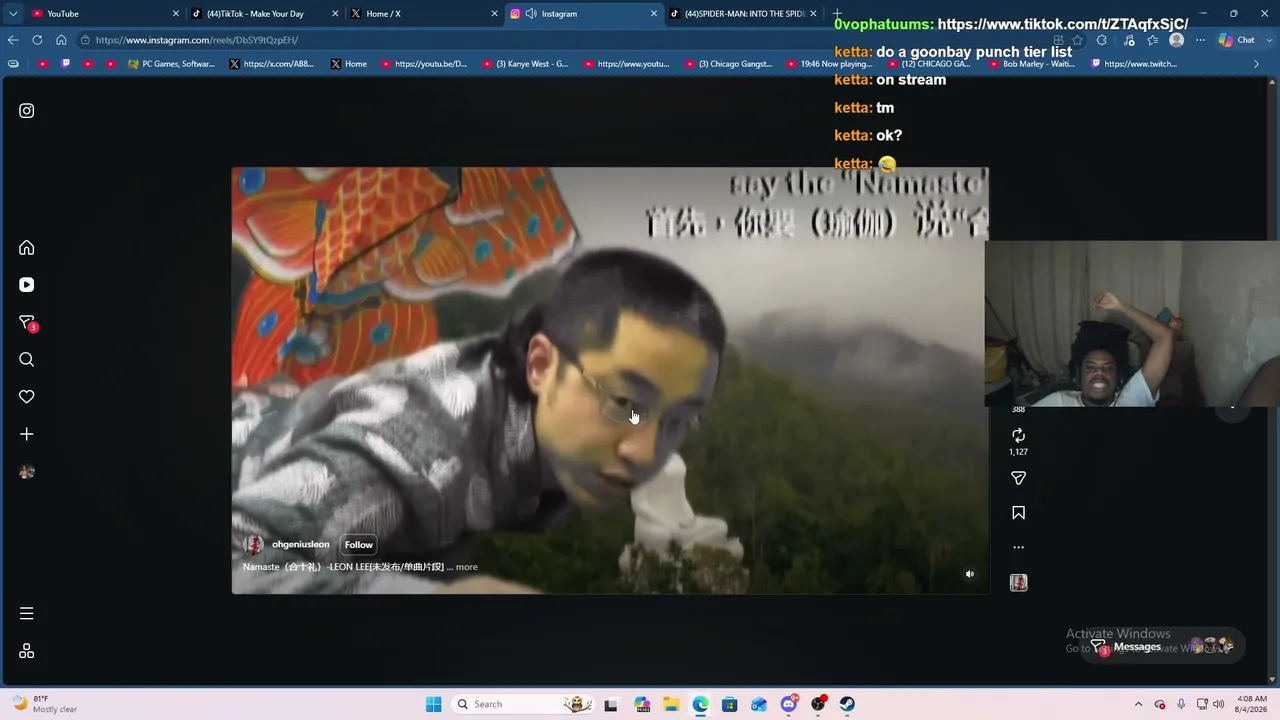This screenshot has width=1280, height=720.
Task: Create a new post with plus icon
Action: [x=27, y=434]
